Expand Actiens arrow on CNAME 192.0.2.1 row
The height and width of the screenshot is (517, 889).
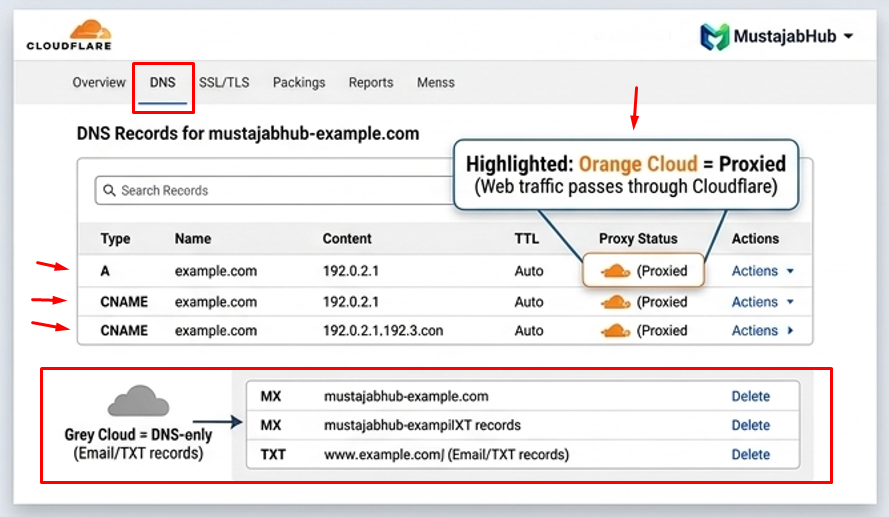point(790,302)
